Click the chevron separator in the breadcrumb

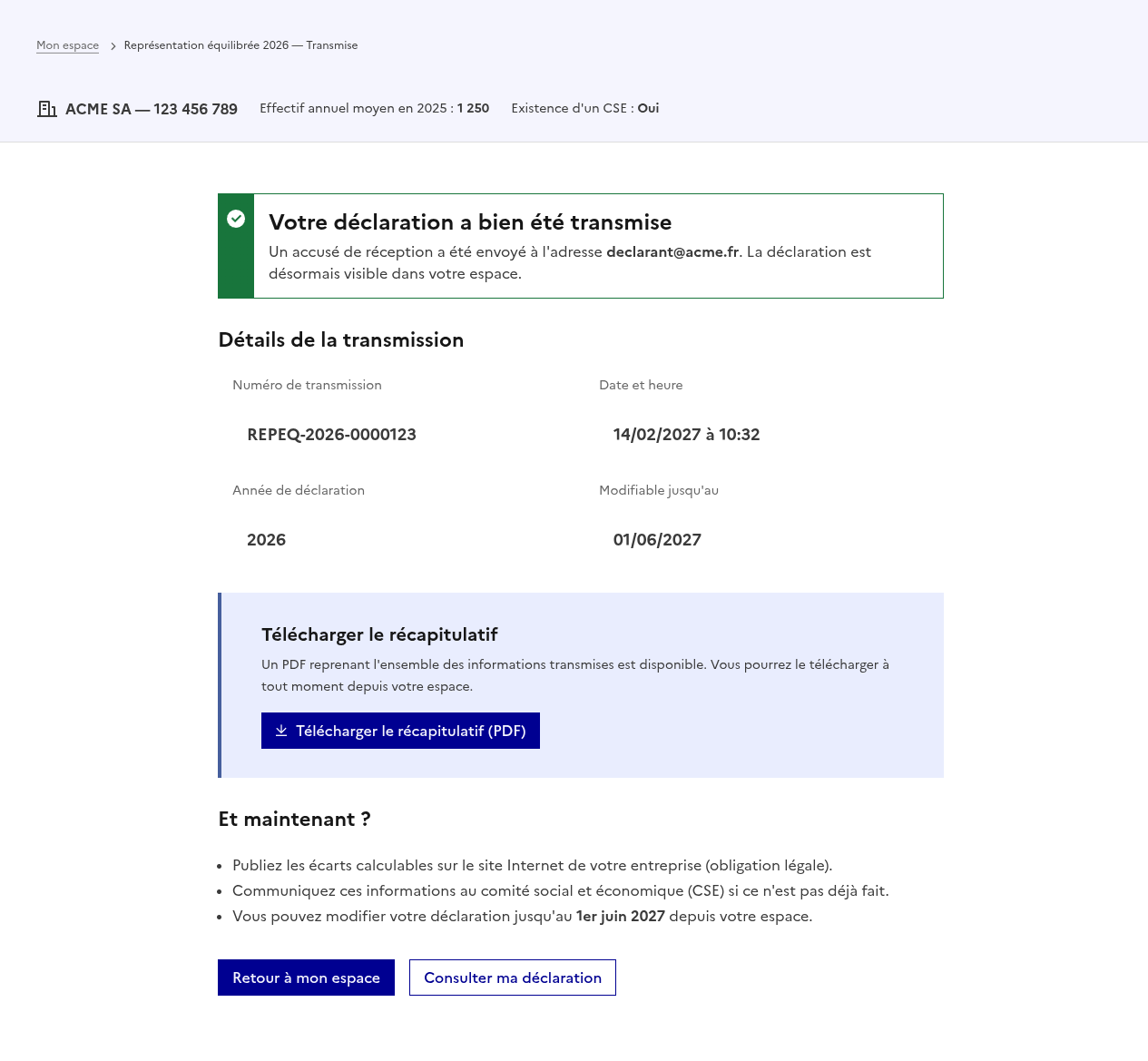pyautogui.click(x=112, y=44)
